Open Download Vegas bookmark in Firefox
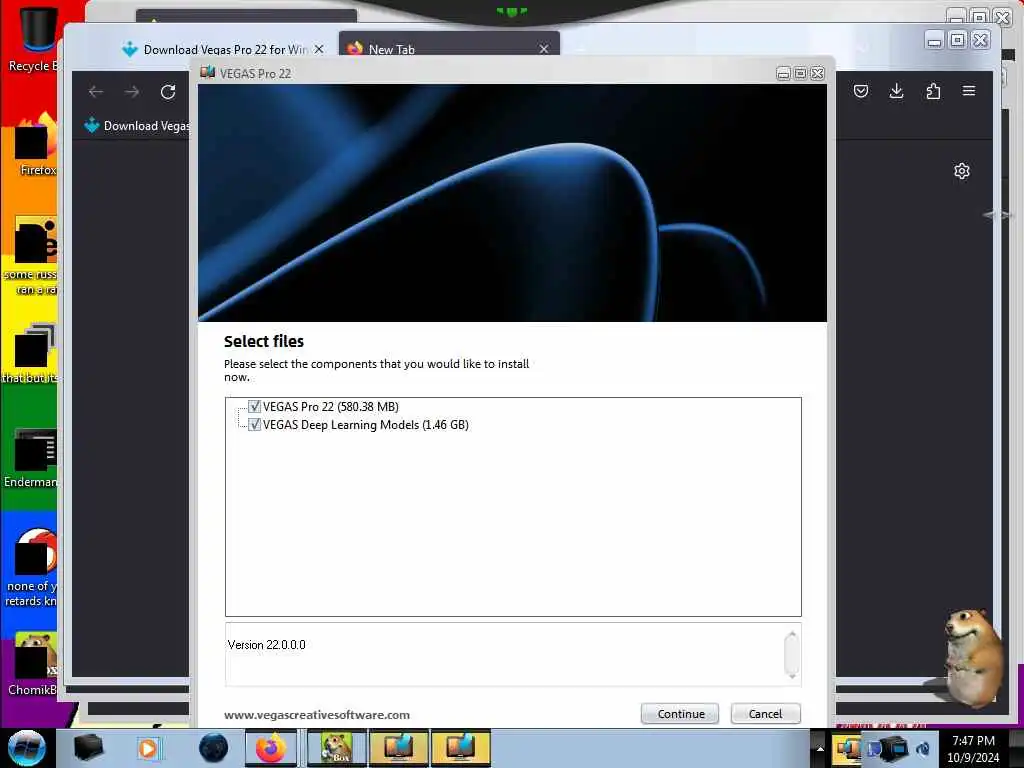Viewport: 1024px width, 768px height. 137,125
